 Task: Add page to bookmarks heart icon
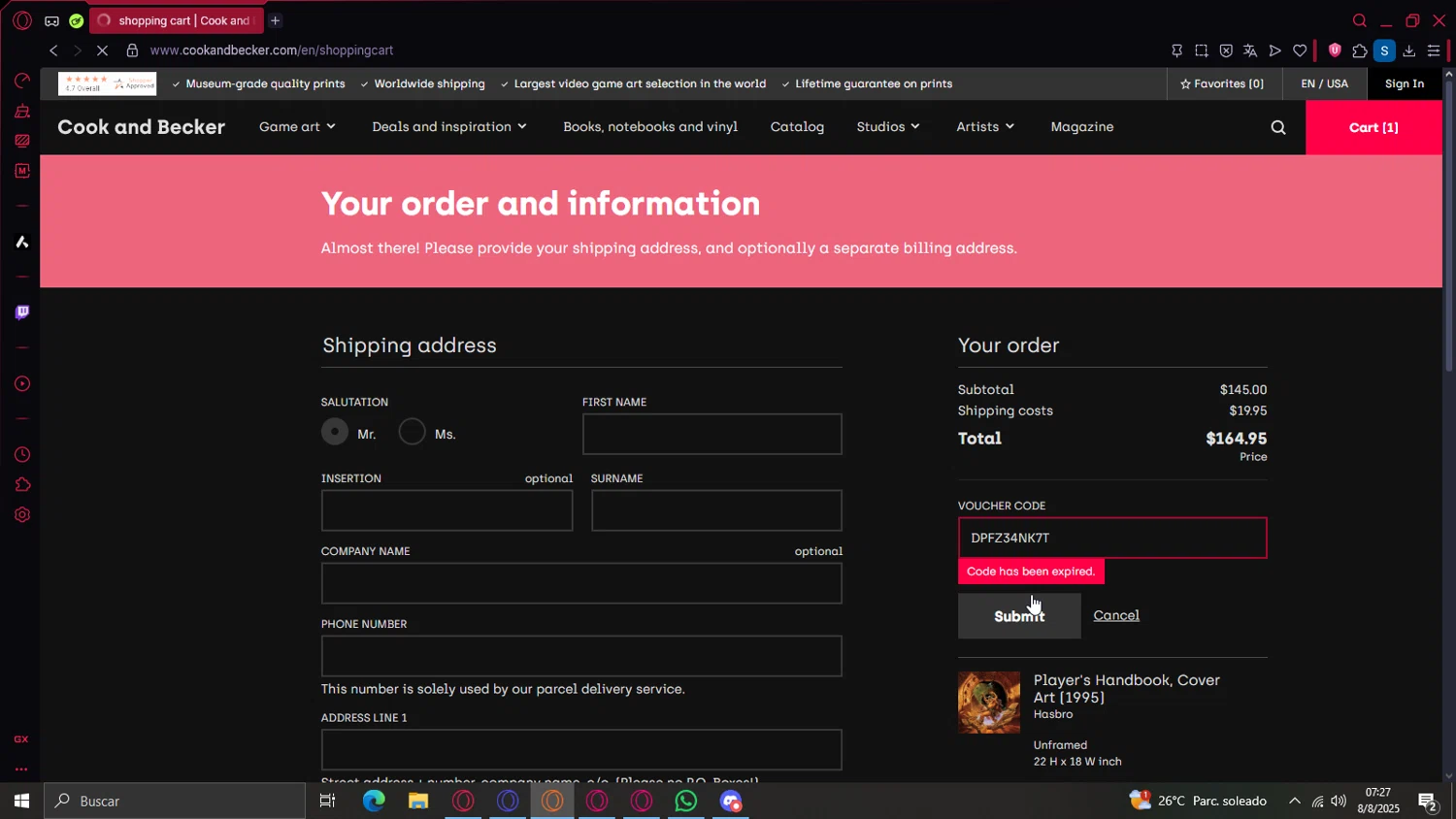click(x=1300, y=50)
